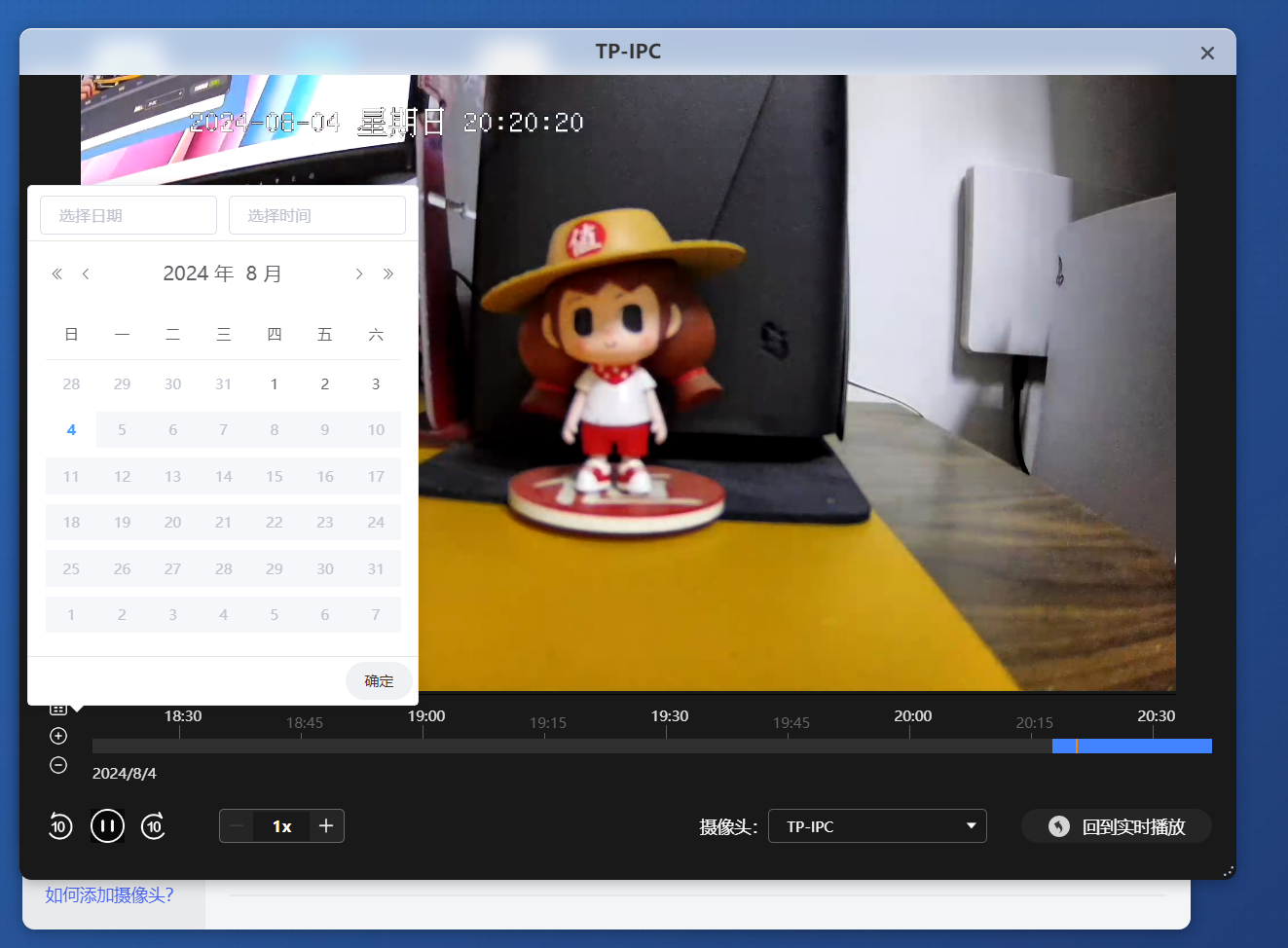Skip forward 10 seconds

tap(153, 826)
